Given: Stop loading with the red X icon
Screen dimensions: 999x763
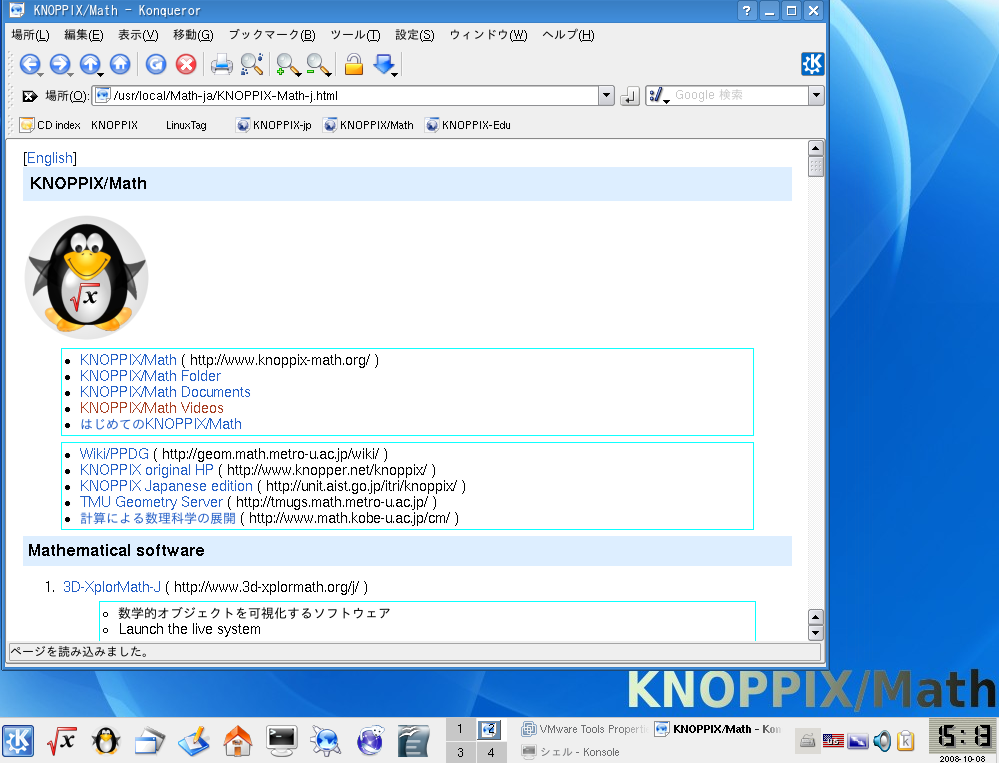Looking at the screenshot, I should [186, 64].
